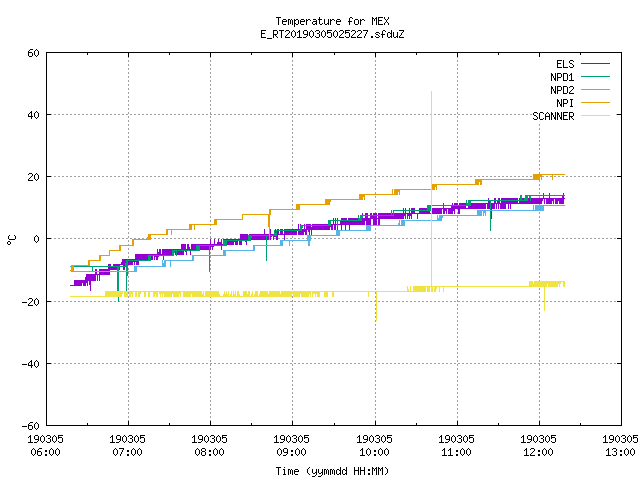The height and width of the screenshot is (480, 640).
Task: Select the SCANNER legend label
Action: [553, 116]
